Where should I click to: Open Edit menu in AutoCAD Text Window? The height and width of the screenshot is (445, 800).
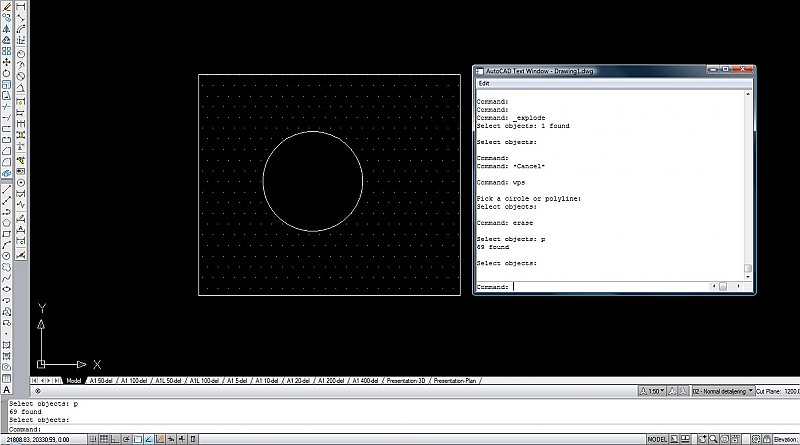pyautogui.click(x=484, y=83)
